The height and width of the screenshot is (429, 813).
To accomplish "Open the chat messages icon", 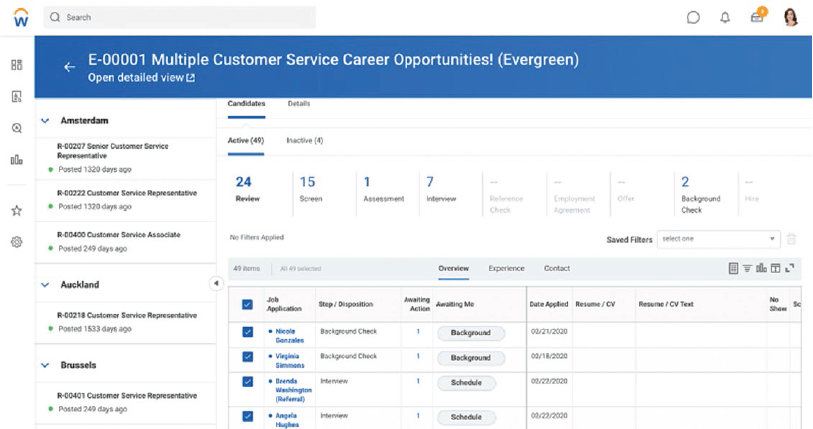I will [693, 18].
